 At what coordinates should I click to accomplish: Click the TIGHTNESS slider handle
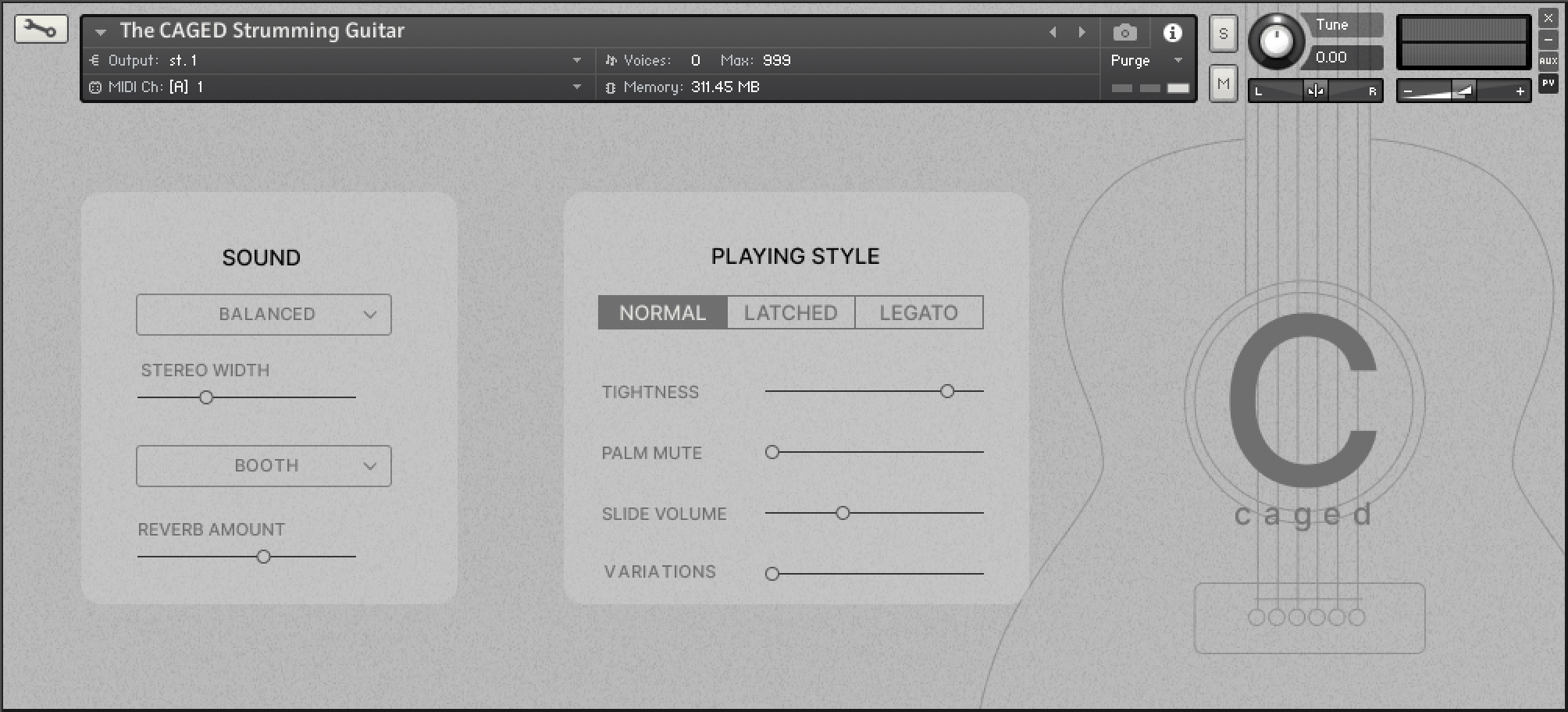tap(947, 391)
